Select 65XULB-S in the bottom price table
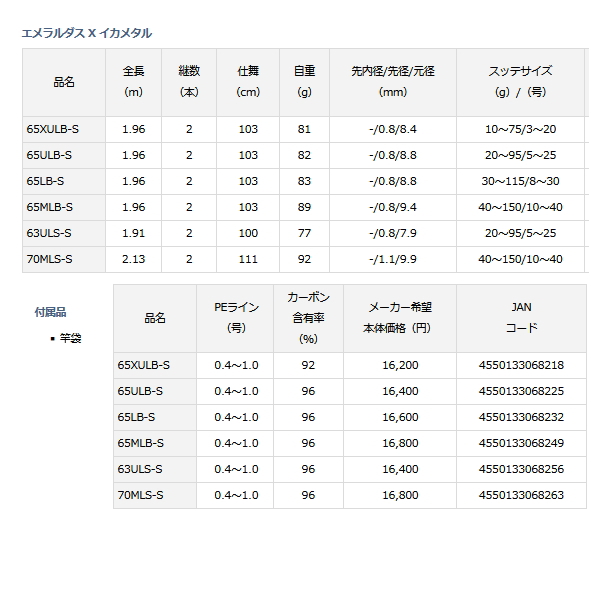This screenshot has height=600, width=600. [143, 365]
